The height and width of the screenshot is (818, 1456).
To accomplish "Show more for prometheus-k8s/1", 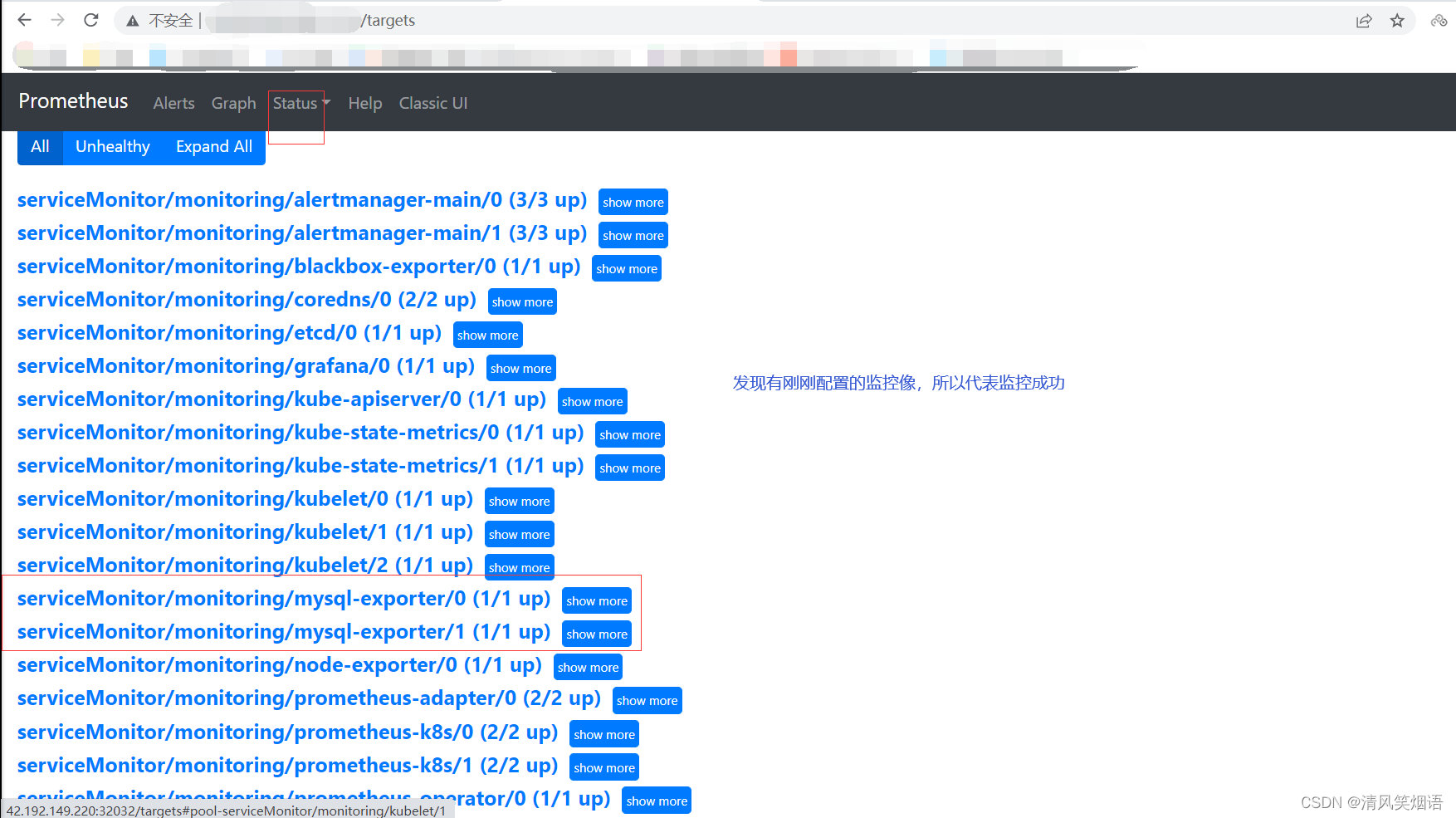I will tap(604, 767).
